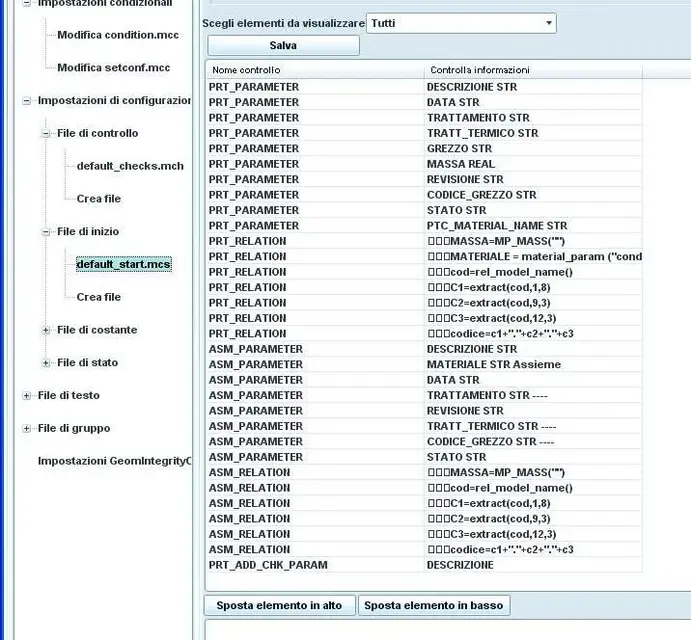Select PRT_RELATION MASSA=MP_MASS row
Screen dimensions: 691x640
click(424, 241)
